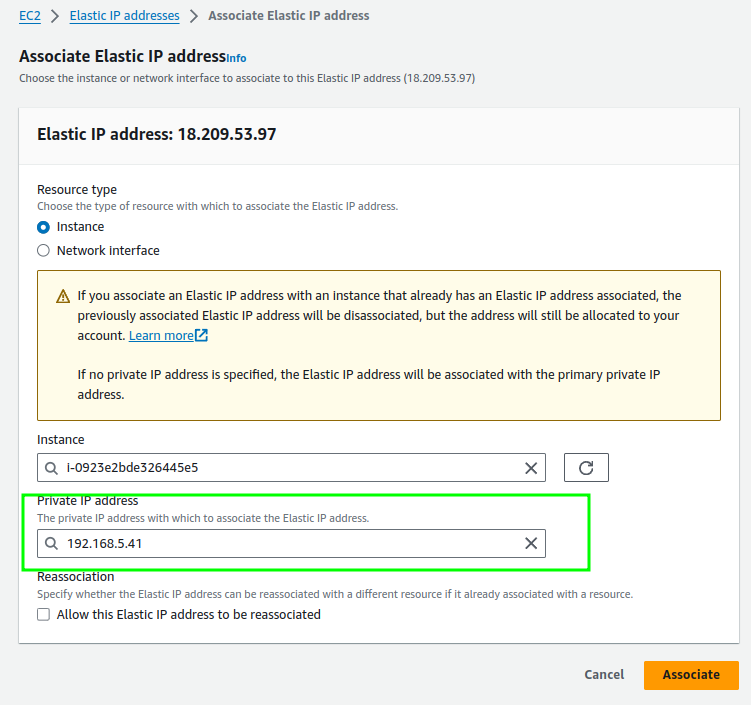Open the Learn more link in the warning
The image size is (751, 705).
(161, 336)
